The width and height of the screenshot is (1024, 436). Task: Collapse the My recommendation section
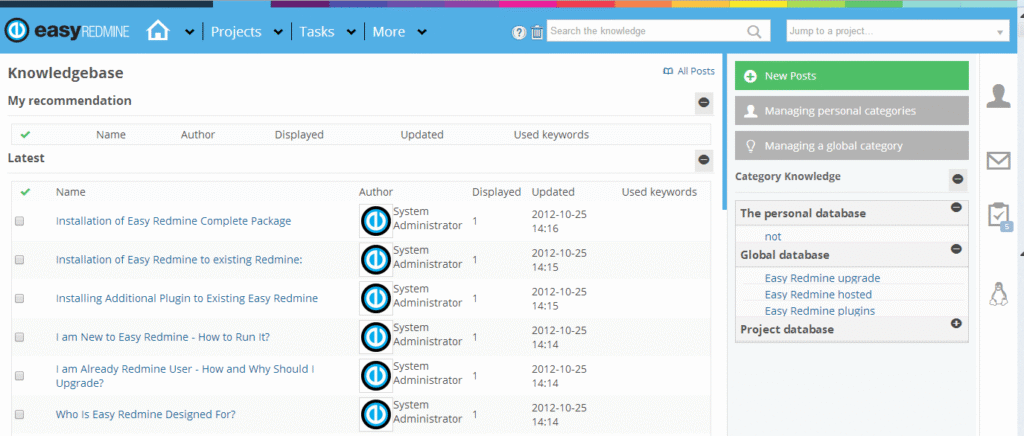pos(704,102)
